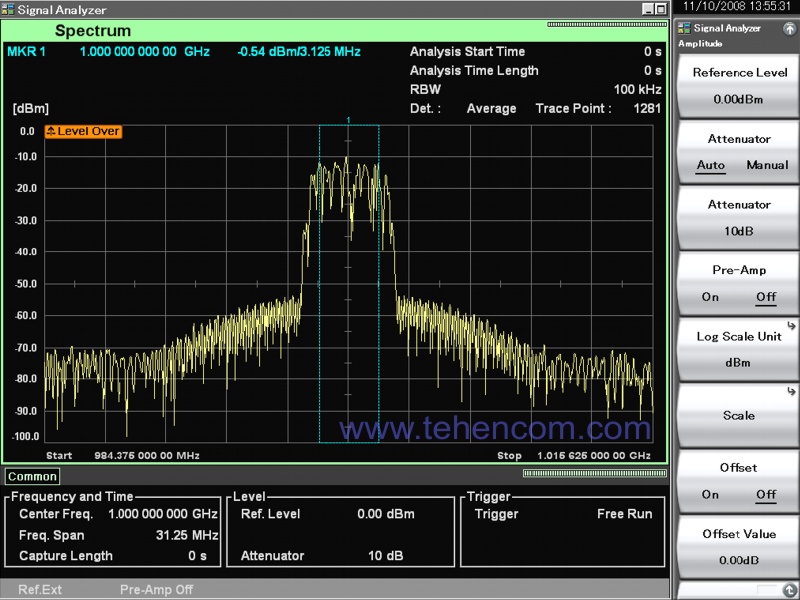This screenshot has height=600, width=800.
Task: Click the Signal Analyzer icon in side panel header
Action: (x=684, y=29)
